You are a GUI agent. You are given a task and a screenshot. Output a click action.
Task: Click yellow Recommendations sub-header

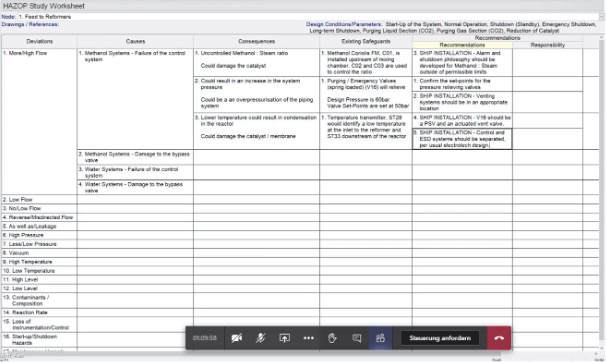[x=462, y=45]
